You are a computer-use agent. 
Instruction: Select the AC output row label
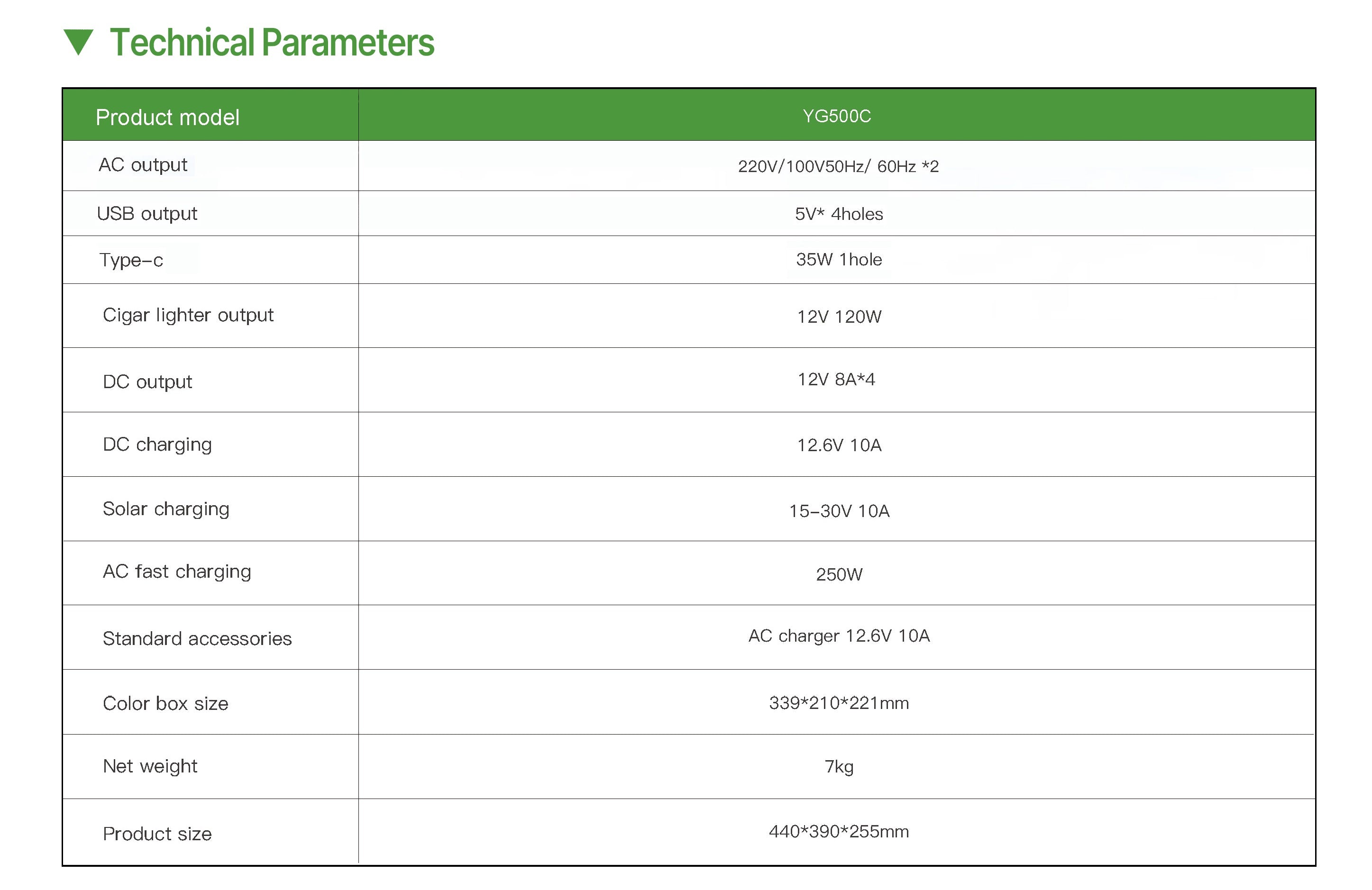pyautogui.click(x=143, y=165)
